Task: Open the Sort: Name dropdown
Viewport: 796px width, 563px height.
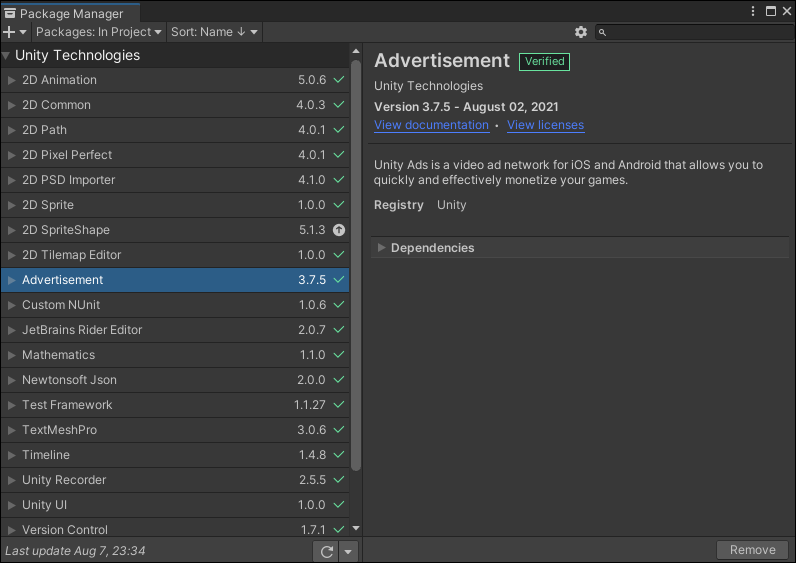Action: [214, 32]
